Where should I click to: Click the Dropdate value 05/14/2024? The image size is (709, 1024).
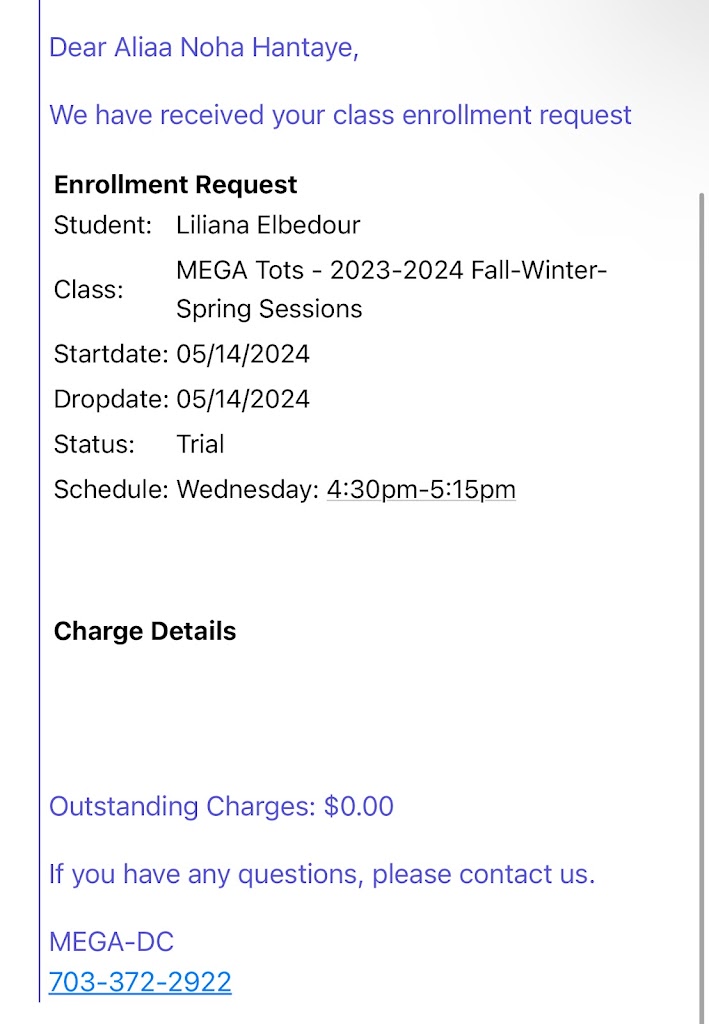[243, 399]
